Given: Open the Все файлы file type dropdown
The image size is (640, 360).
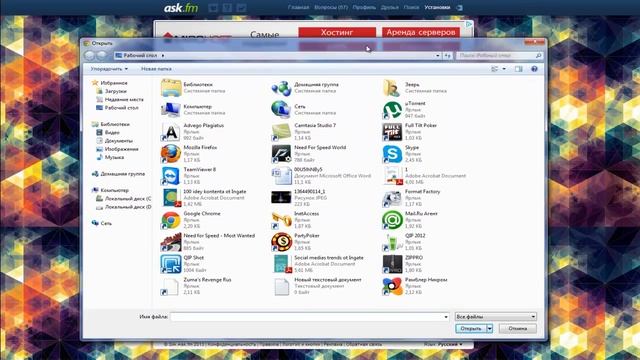Looking at the screenshot, I should click(496, 316).
